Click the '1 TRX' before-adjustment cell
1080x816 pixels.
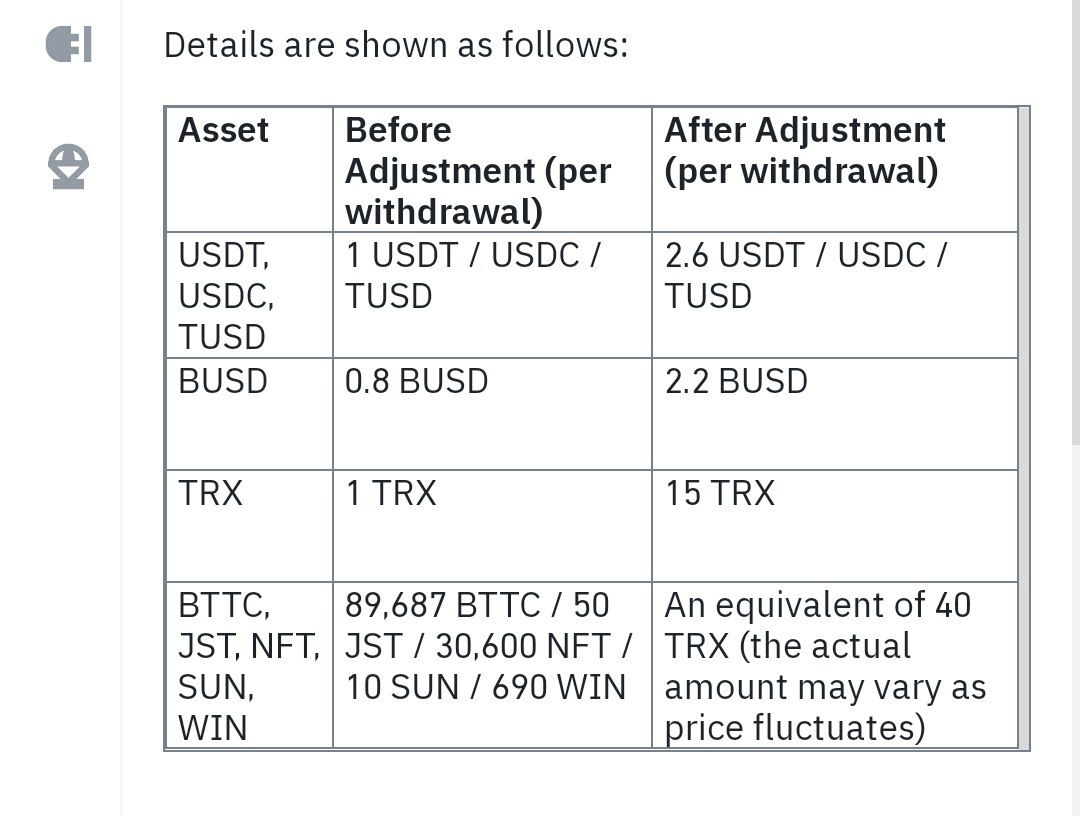click(x=492, y=526)
